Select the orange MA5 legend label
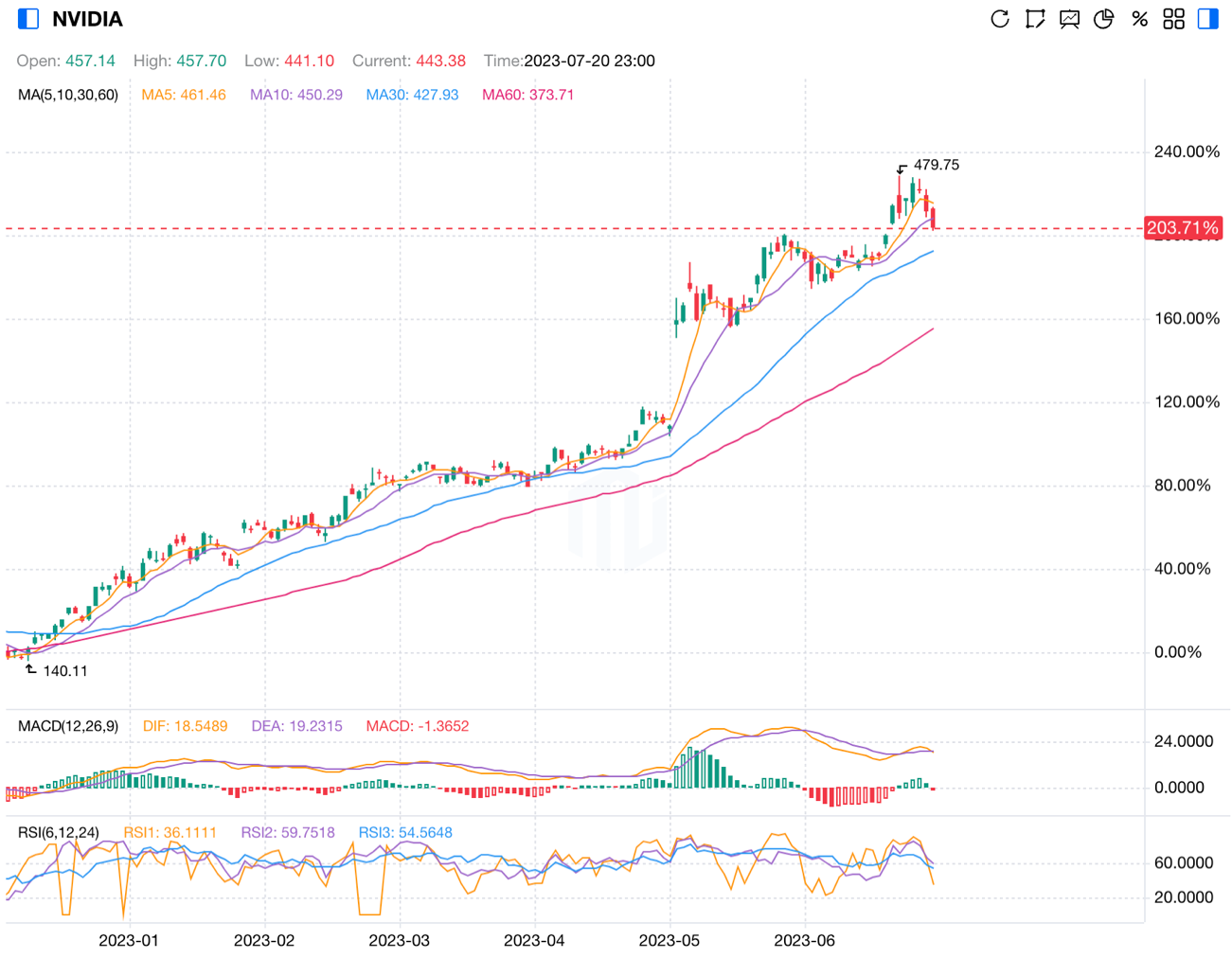Image resolution: width=1232 pixels, height=958 pixels. [x=184, y=95]
